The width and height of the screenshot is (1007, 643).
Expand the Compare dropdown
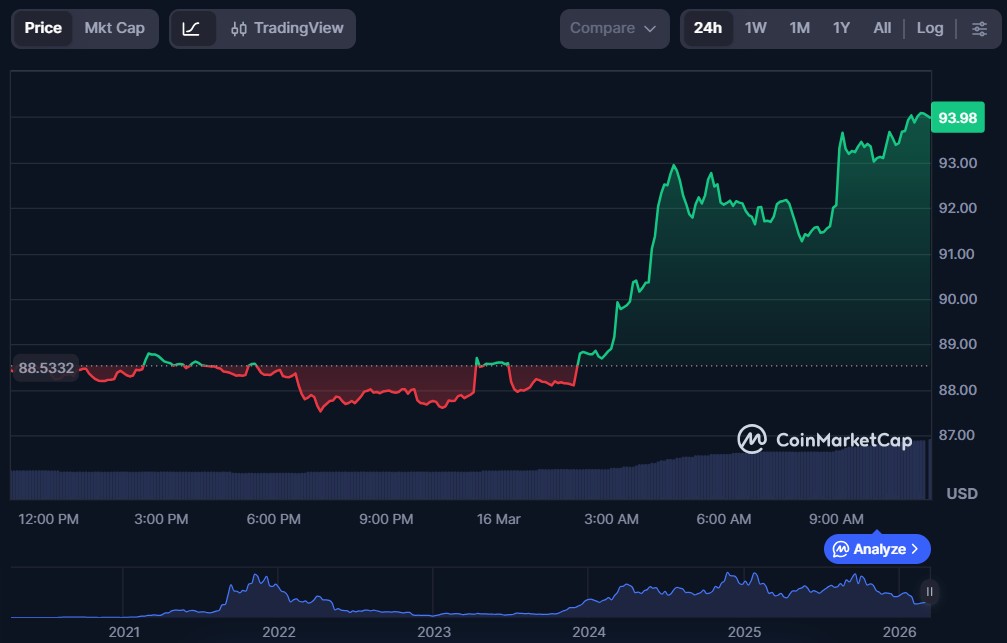[614, 28]
